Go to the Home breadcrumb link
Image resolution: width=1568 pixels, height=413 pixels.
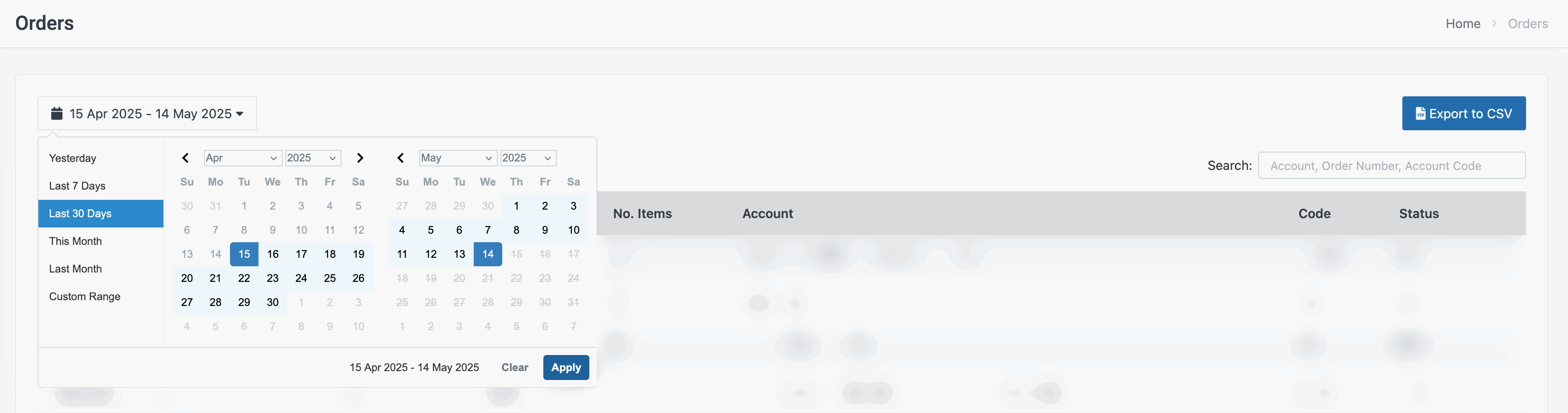pyautogui.click(x=1463, y=24)
